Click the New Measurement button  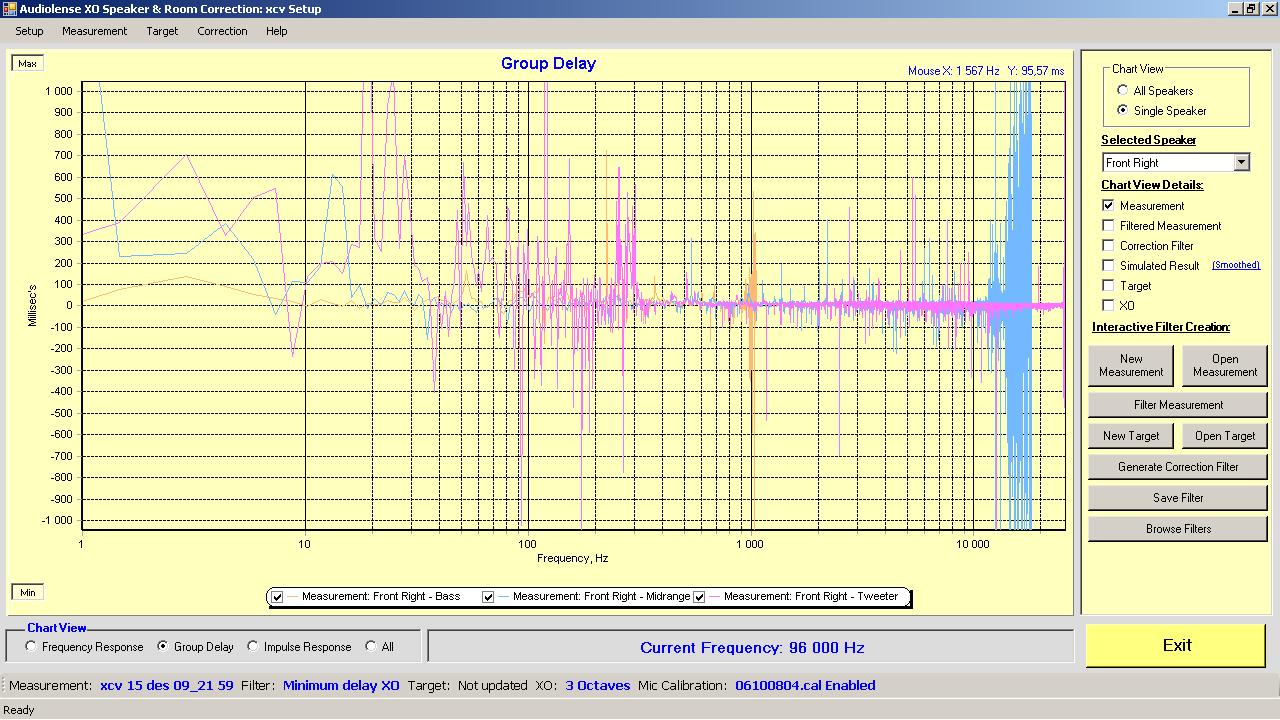pos(1131,365)
